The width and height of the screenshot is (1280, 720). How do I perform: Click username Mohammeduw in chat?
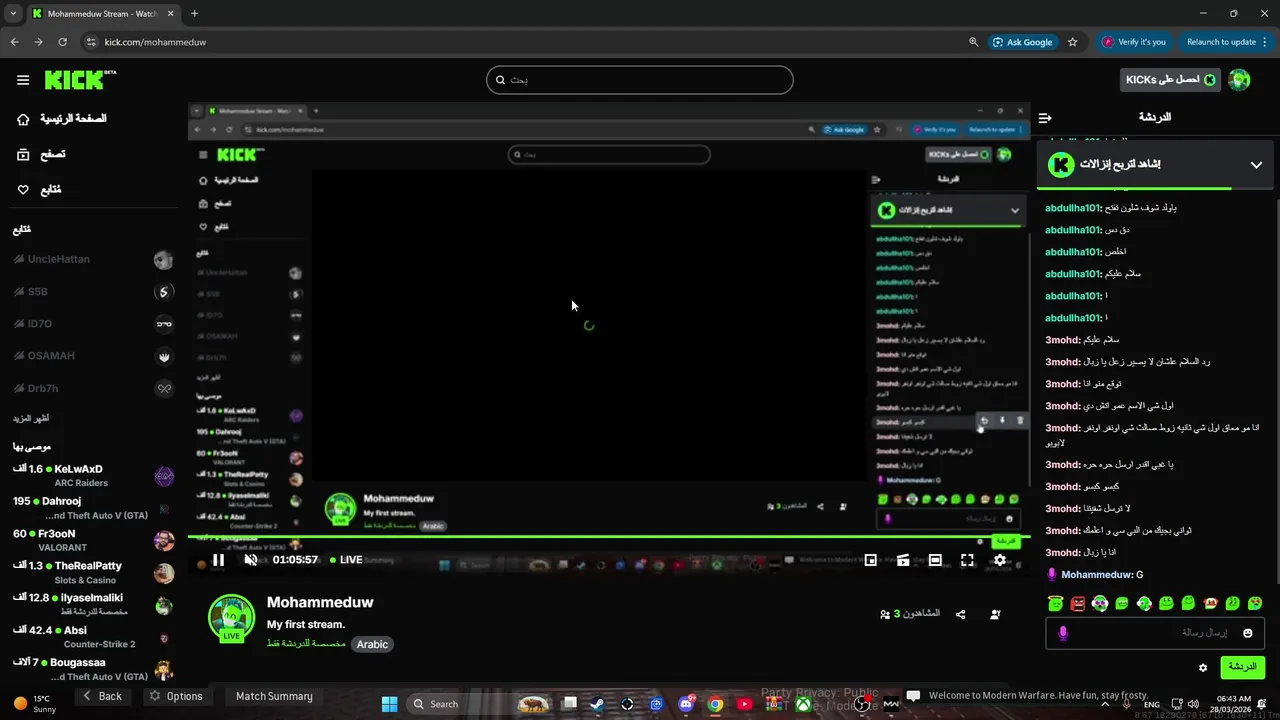pos(1097,575)
